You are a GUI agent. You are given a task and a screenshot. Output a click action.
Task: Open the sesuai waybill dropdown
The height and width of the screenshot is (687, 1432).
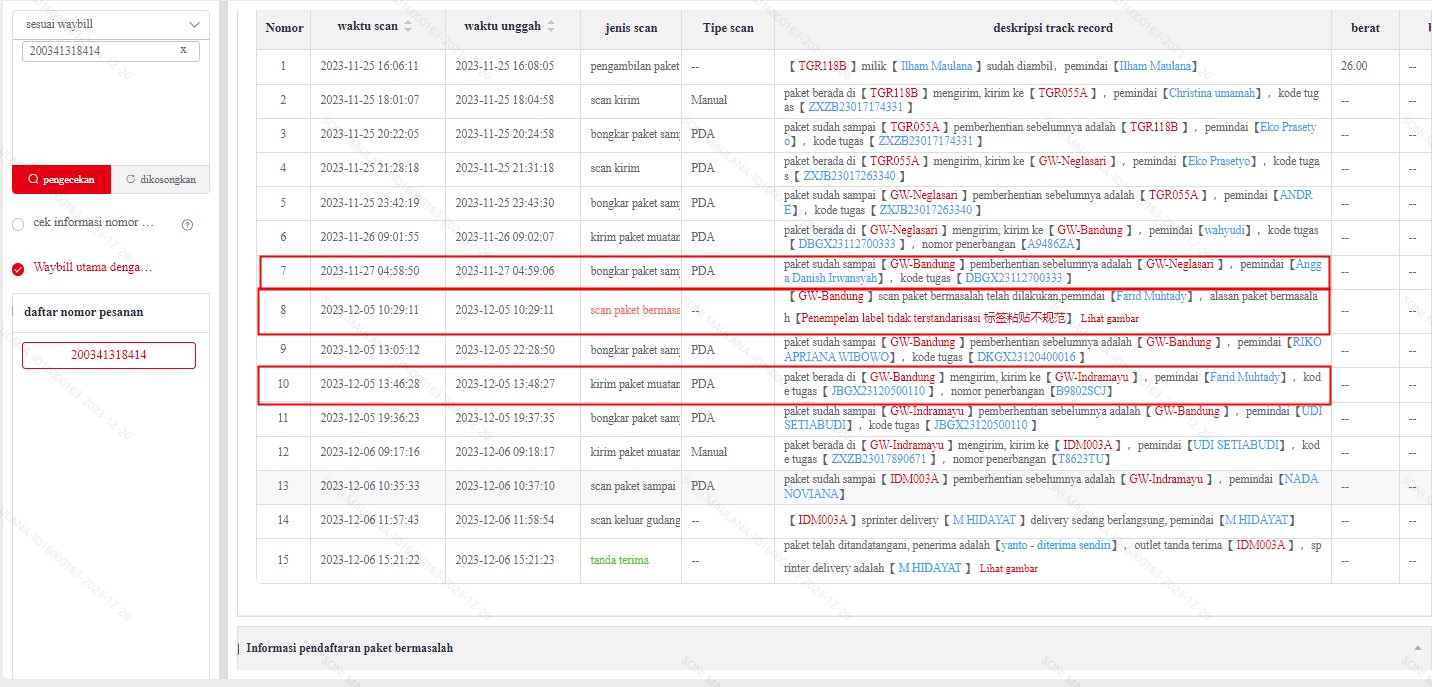tap(111, 24)
